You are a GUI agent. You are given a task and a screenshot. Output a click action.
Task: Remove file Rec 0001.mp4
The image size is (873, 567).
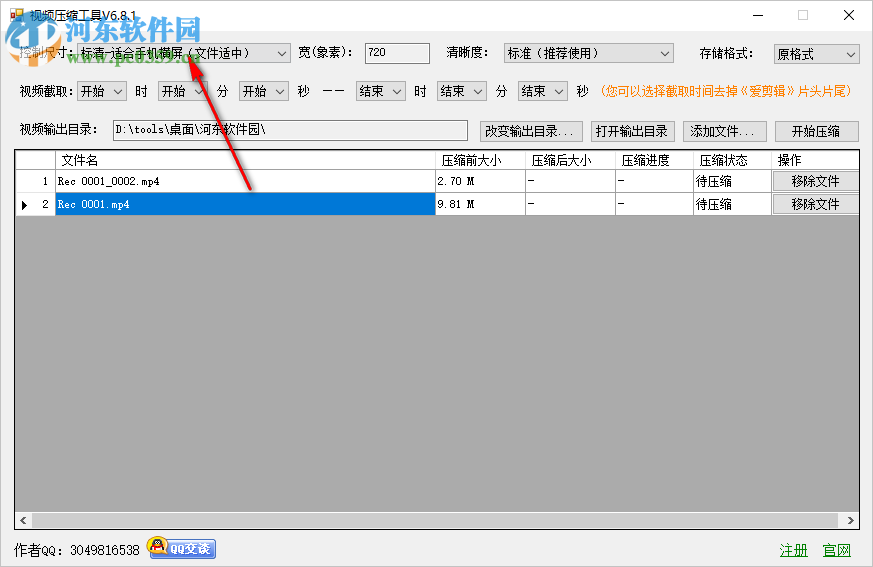coord(815,204)
